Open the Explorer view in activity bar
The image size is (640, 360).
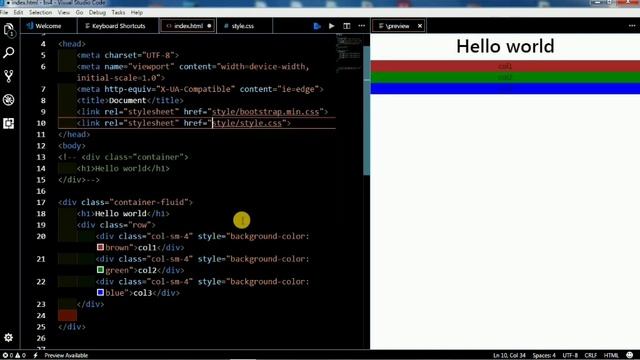(x=9, y=30)
